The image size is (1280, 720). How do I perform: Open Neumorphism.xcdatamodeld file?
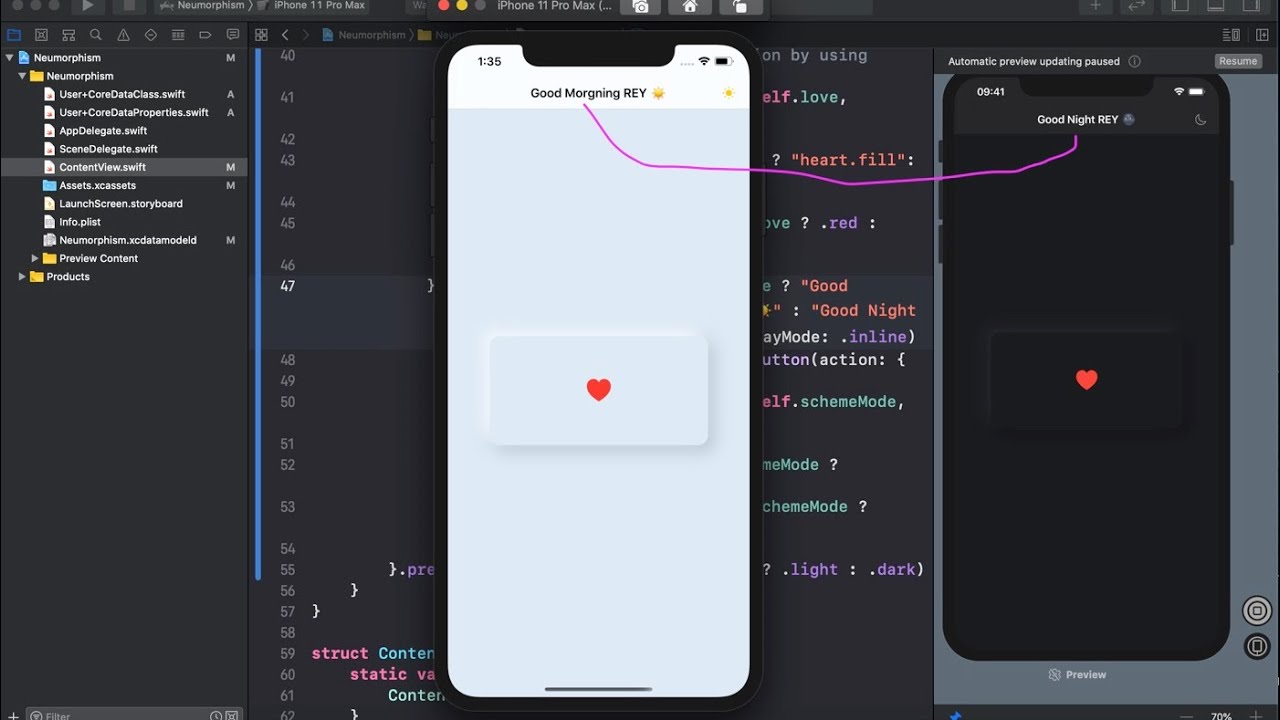tap(128, 240)
